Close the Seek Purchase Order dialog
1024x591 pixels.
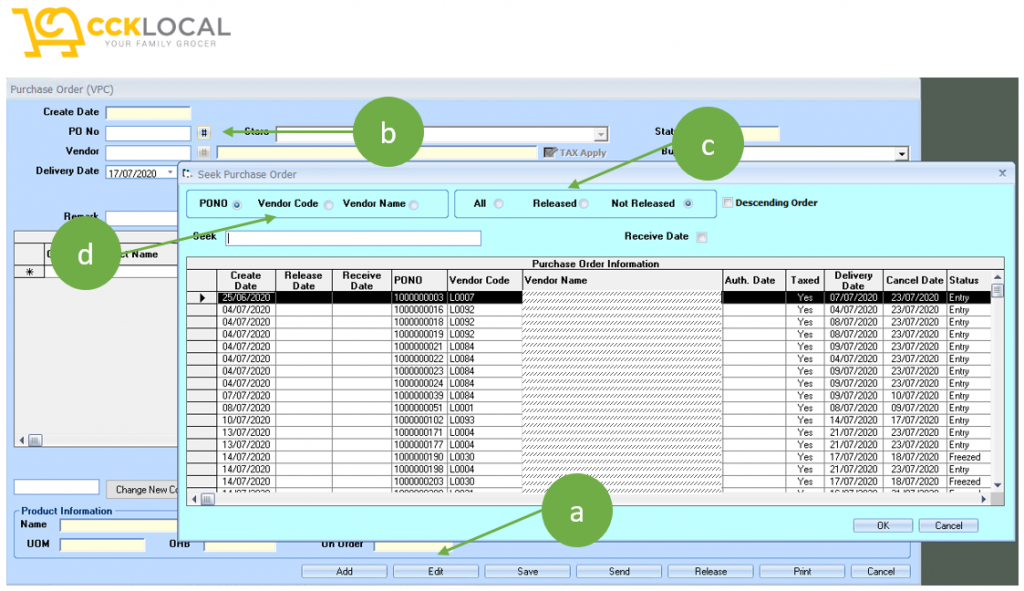(1002, 173)
